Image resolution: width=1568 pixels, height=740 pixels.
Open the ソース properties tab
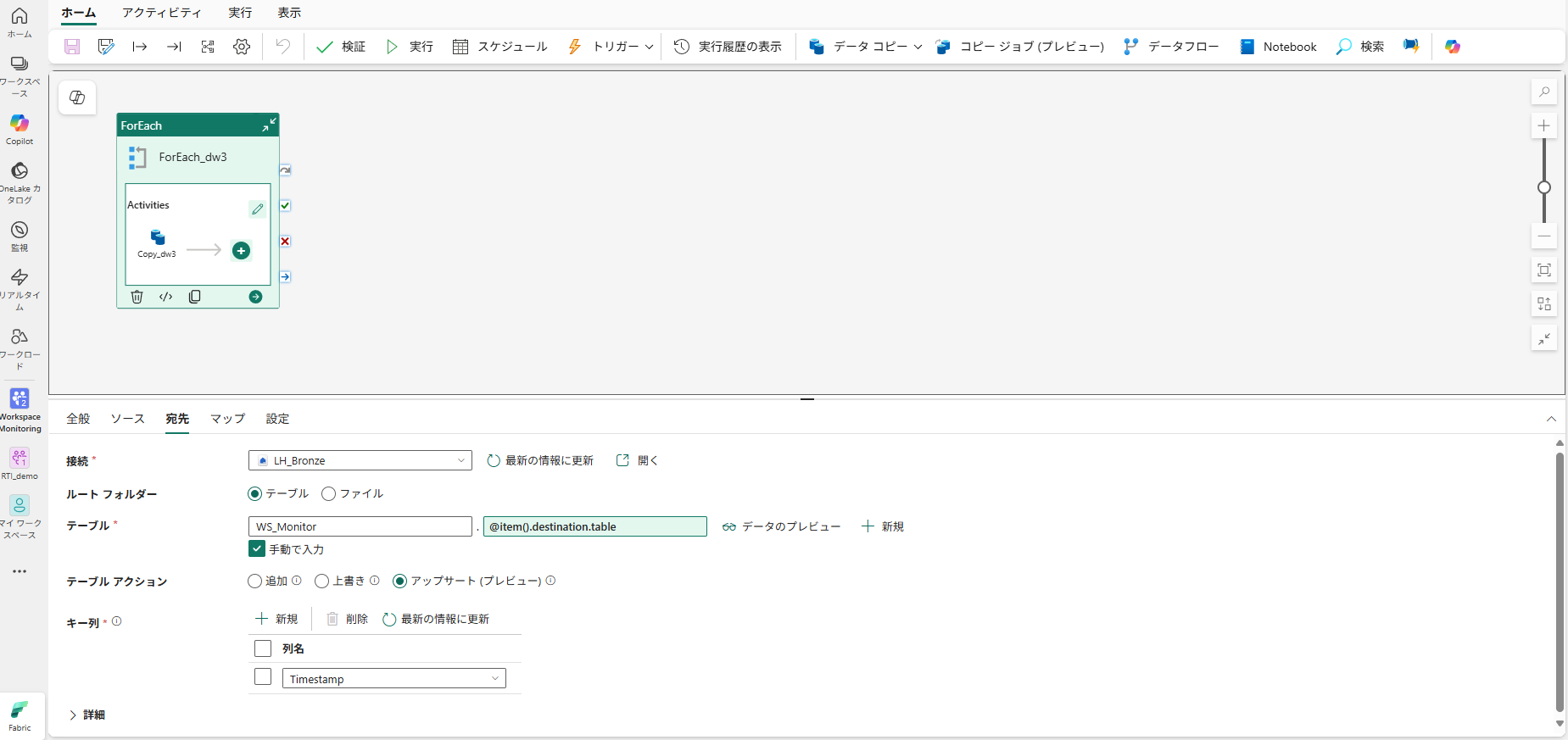click(x=127, y=419)
